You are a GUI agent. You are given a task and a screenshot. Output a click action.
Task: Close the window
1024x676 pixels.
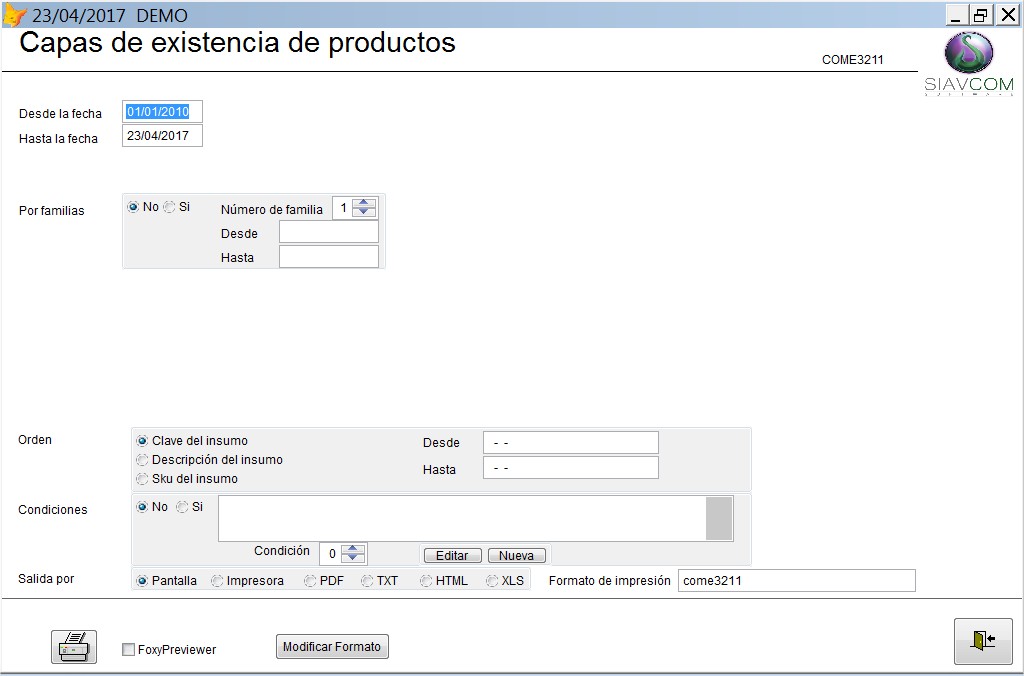point(1008,15)
